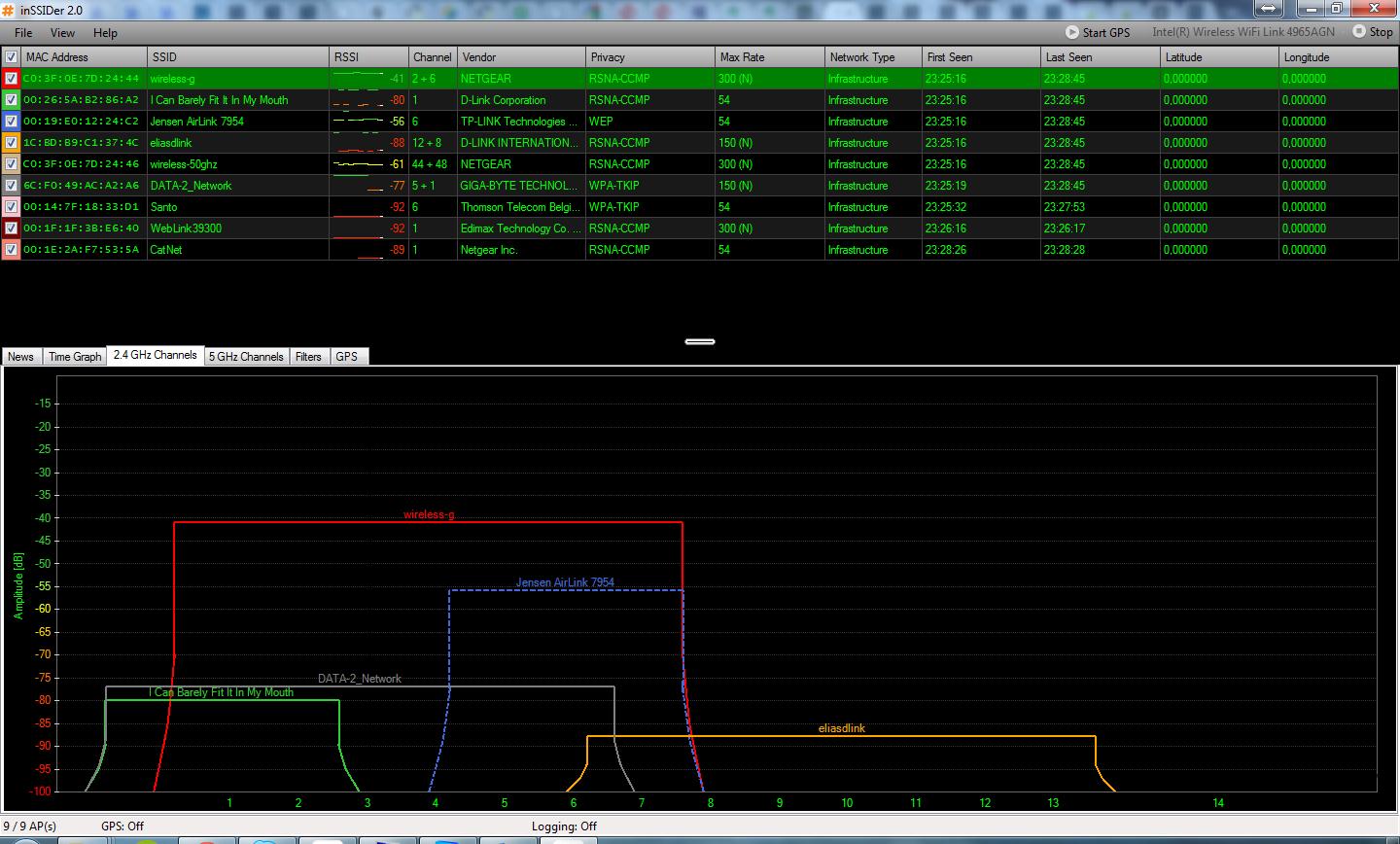Click the I Can Barely Fit graph label
Viewport: 1400px width, 844px height.
click(x=221, y=692)
